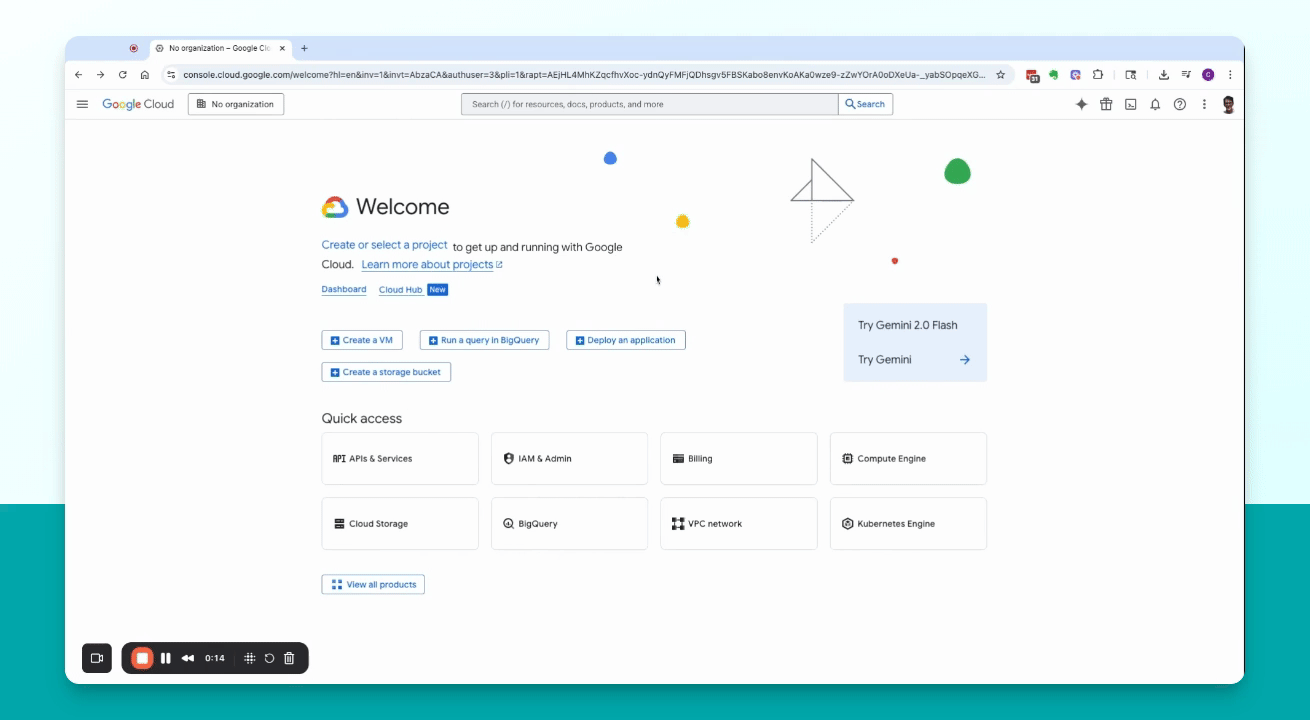Click Deploy an application
The height and width of the screenshot is (720, 1310).
[626, 340]
